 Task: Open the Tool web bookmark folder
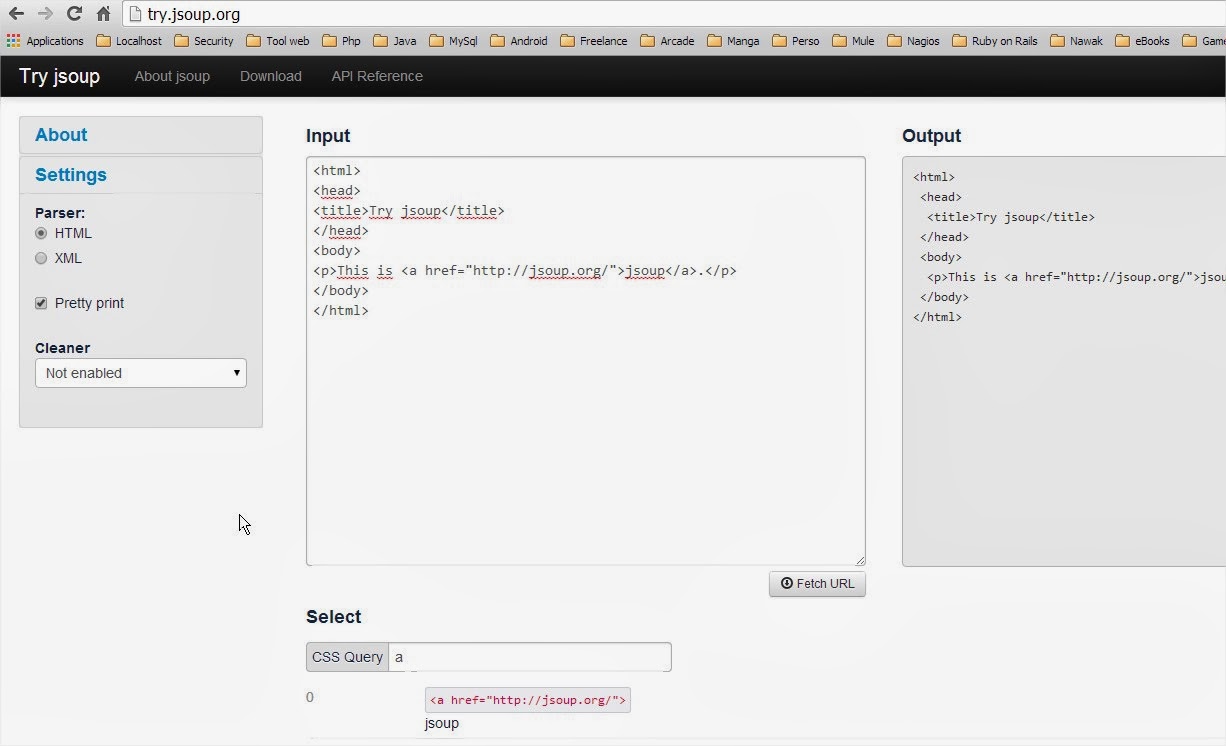click(277, 41)
